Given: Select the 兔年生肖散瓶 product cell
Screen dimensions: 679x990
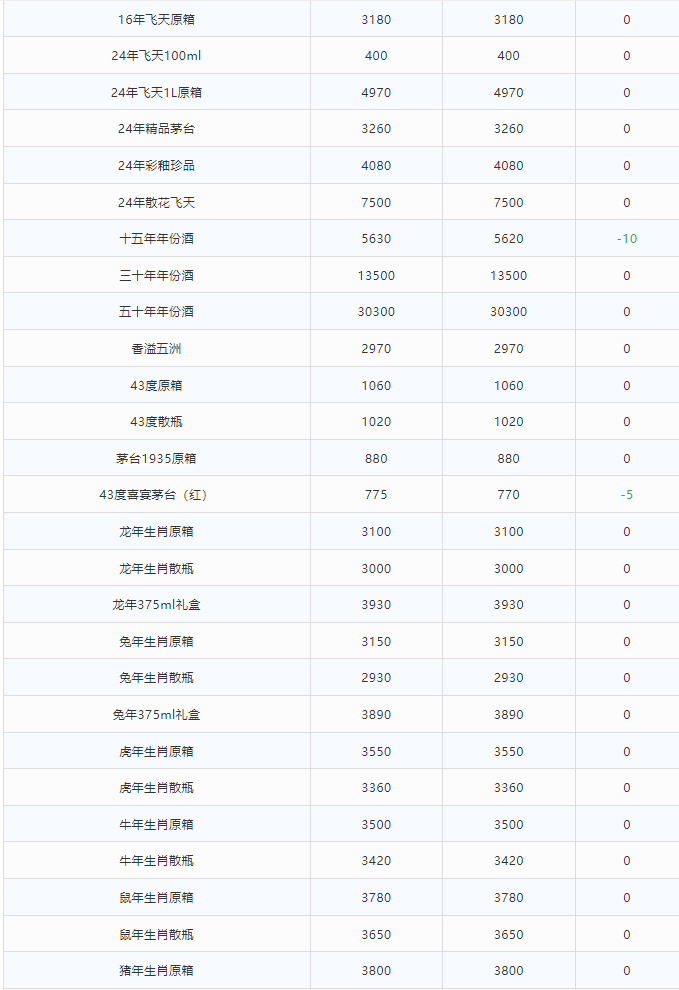Looking at the screenshot, I should (x=156, y=677).
